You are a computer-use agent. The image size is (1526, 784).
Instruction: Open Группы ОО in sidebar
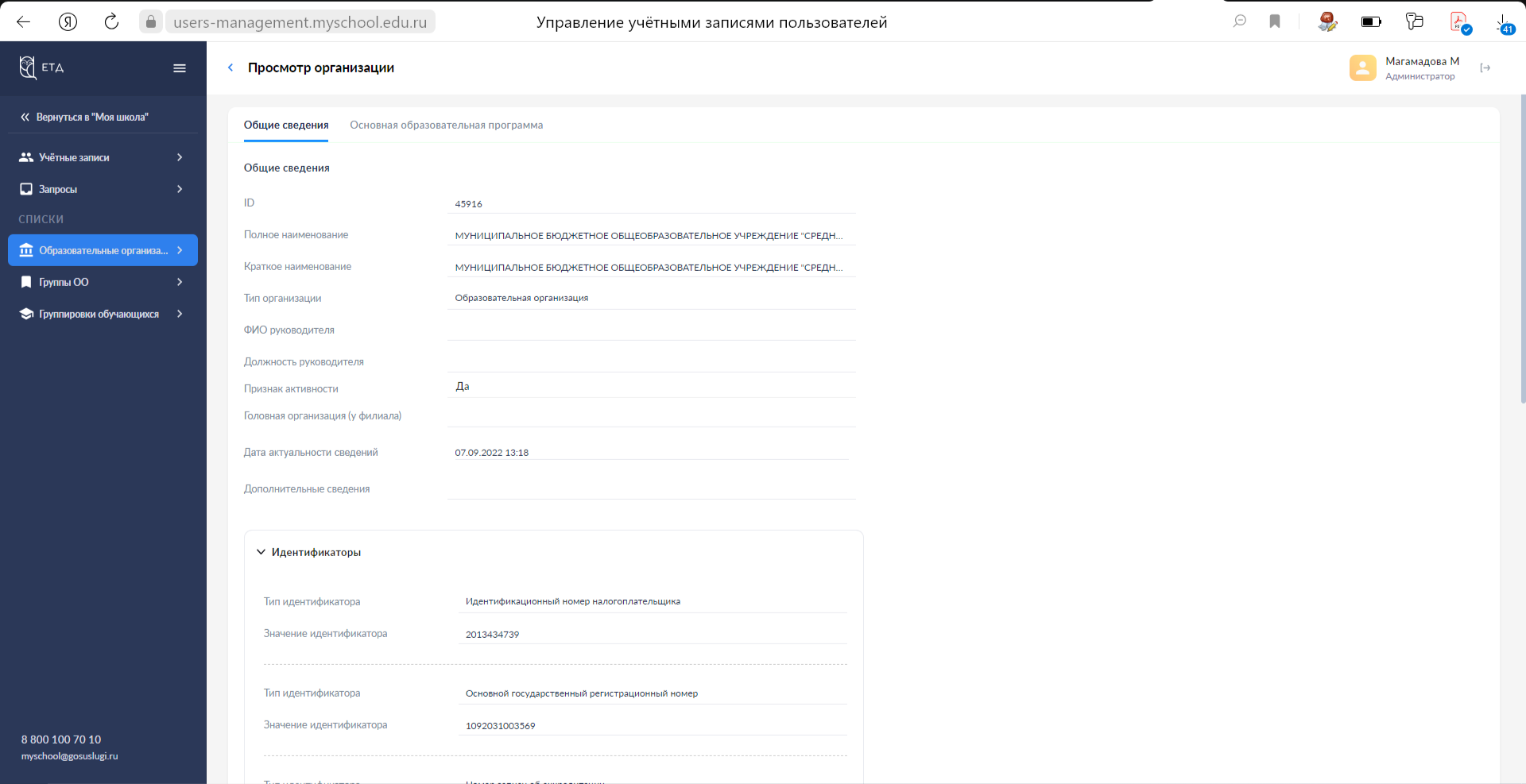tap(102, 282)
